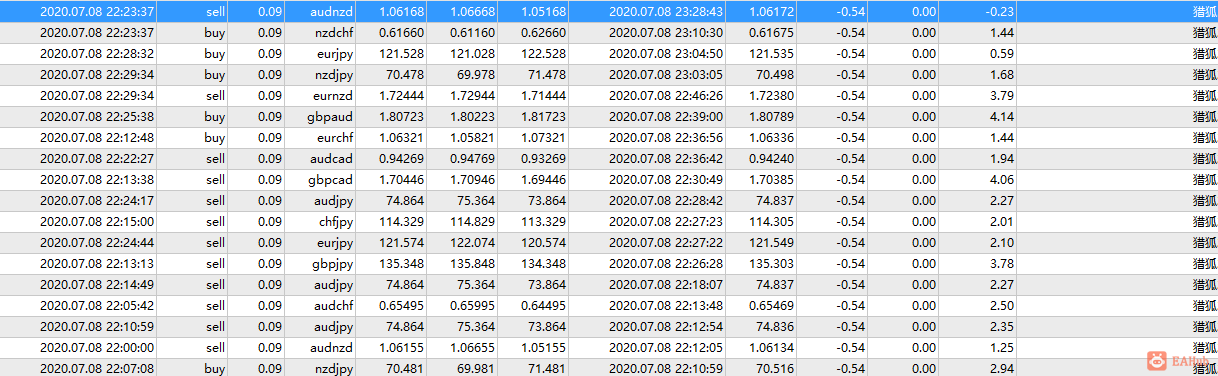Click open time 2020.07.08 22:15:00

(97, 222)
